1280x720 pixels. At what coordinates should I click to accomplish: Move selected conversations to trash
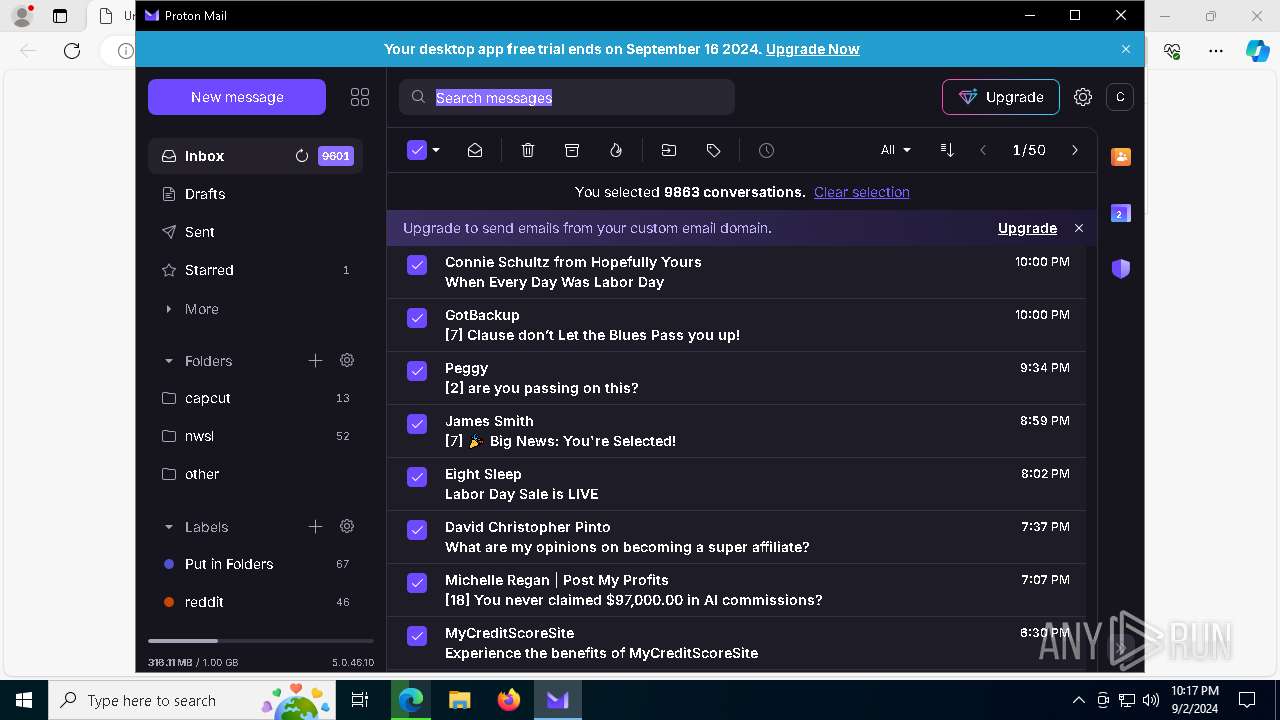click(528, 150)
